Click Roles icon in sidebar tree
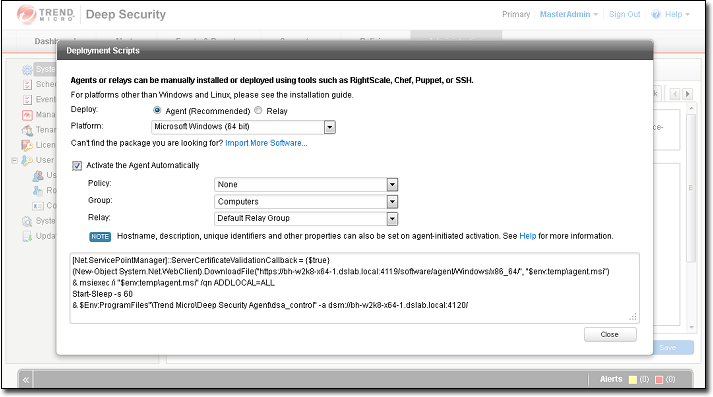Image resolution: width=713 pixels, height=397 pixels. [x=38, y=191]
